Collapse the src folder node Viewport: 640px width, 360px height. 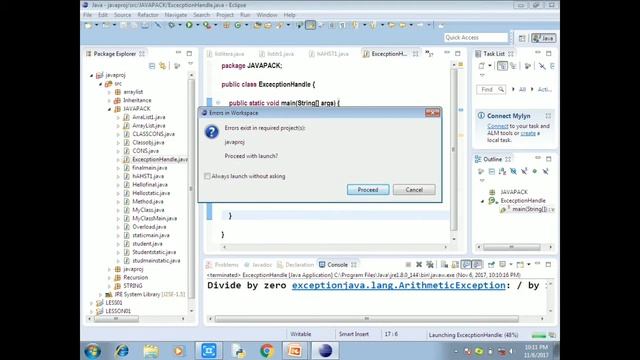100,84
